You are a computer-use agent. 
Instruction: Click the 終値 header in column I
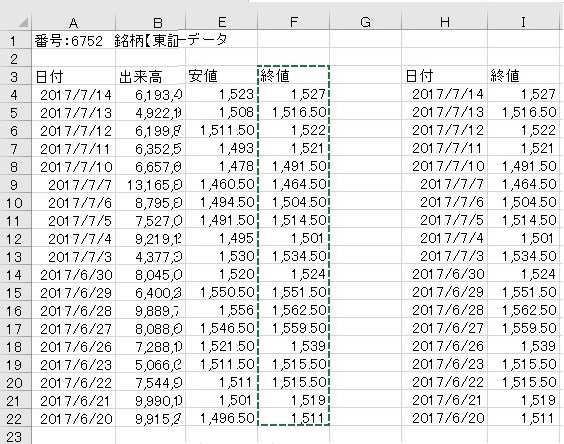pos(523,76)
